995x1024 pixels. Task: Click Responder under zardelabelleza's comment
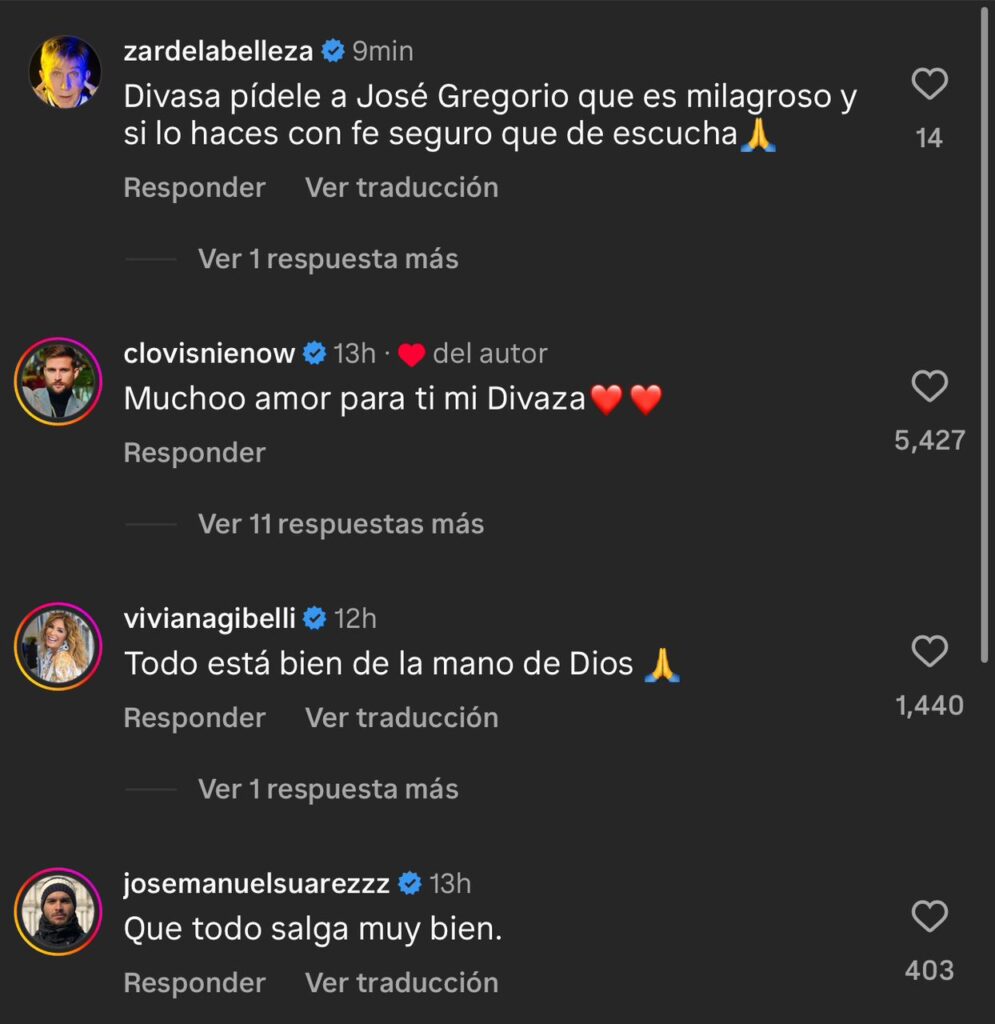(194, 188)
